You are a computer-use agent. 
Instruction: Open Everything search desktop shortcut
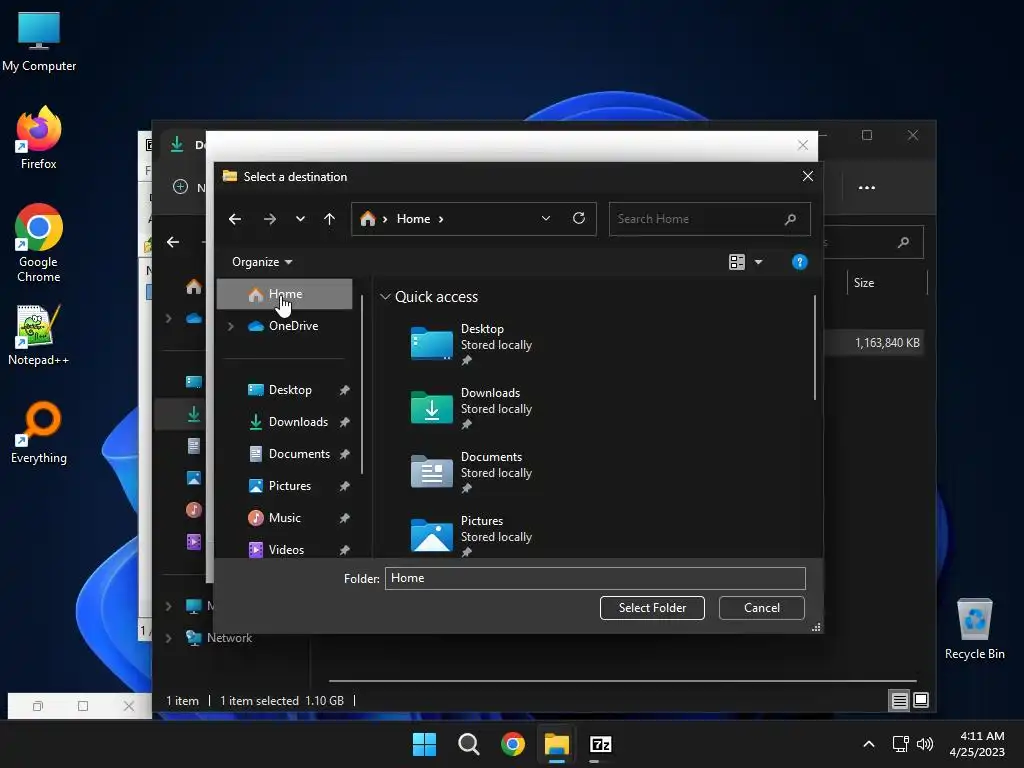tap(39, 432)
